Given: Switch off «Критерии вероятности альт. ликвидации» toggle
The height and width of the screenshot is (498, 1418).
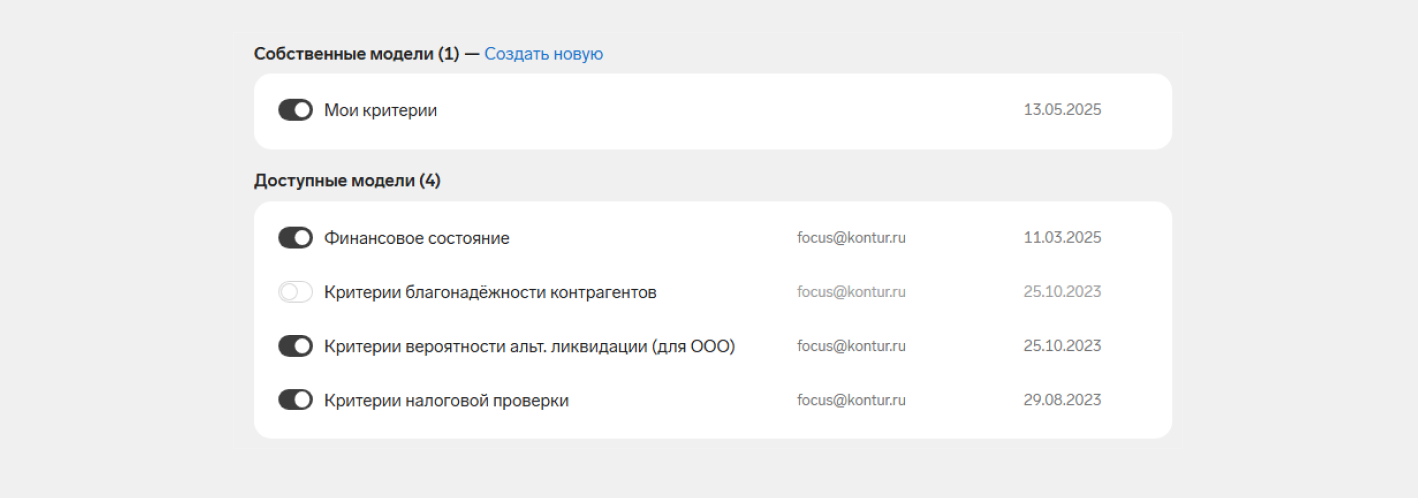Looking at the screenshot, I should tap(295, 346).
